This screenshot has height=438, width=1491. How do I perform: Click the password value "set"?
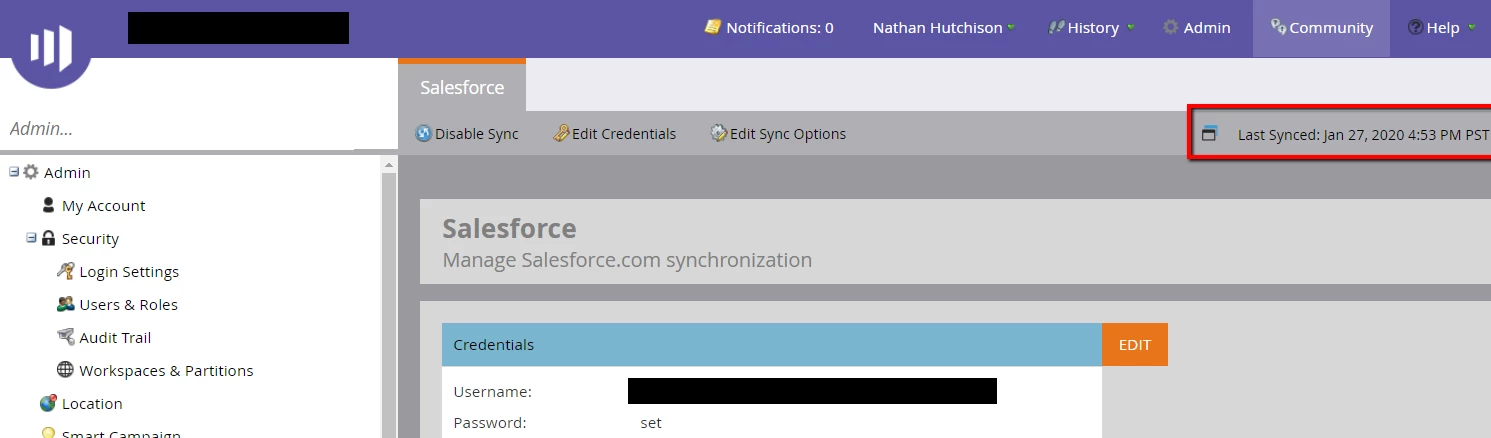coord(651,423)
